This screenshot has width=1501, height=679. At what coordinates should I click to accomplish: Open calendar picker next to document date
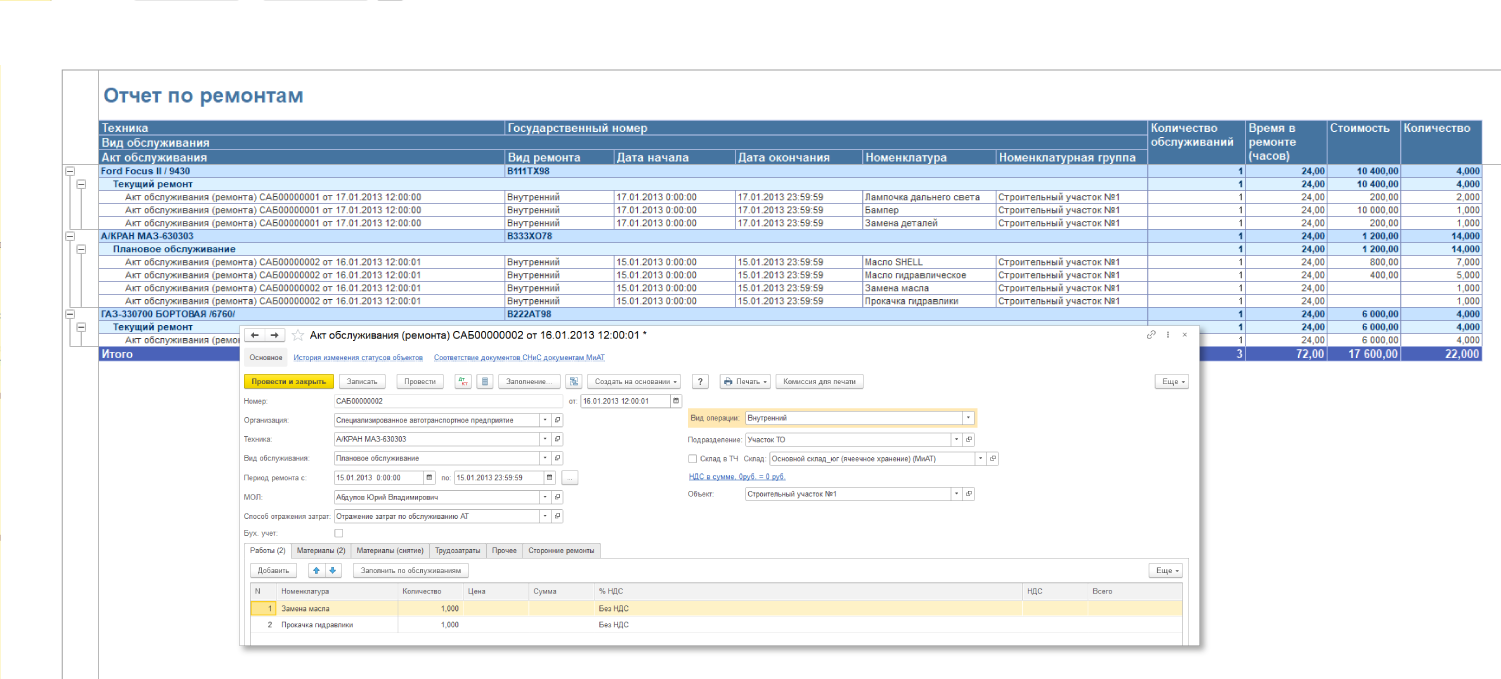click(676, 401)
